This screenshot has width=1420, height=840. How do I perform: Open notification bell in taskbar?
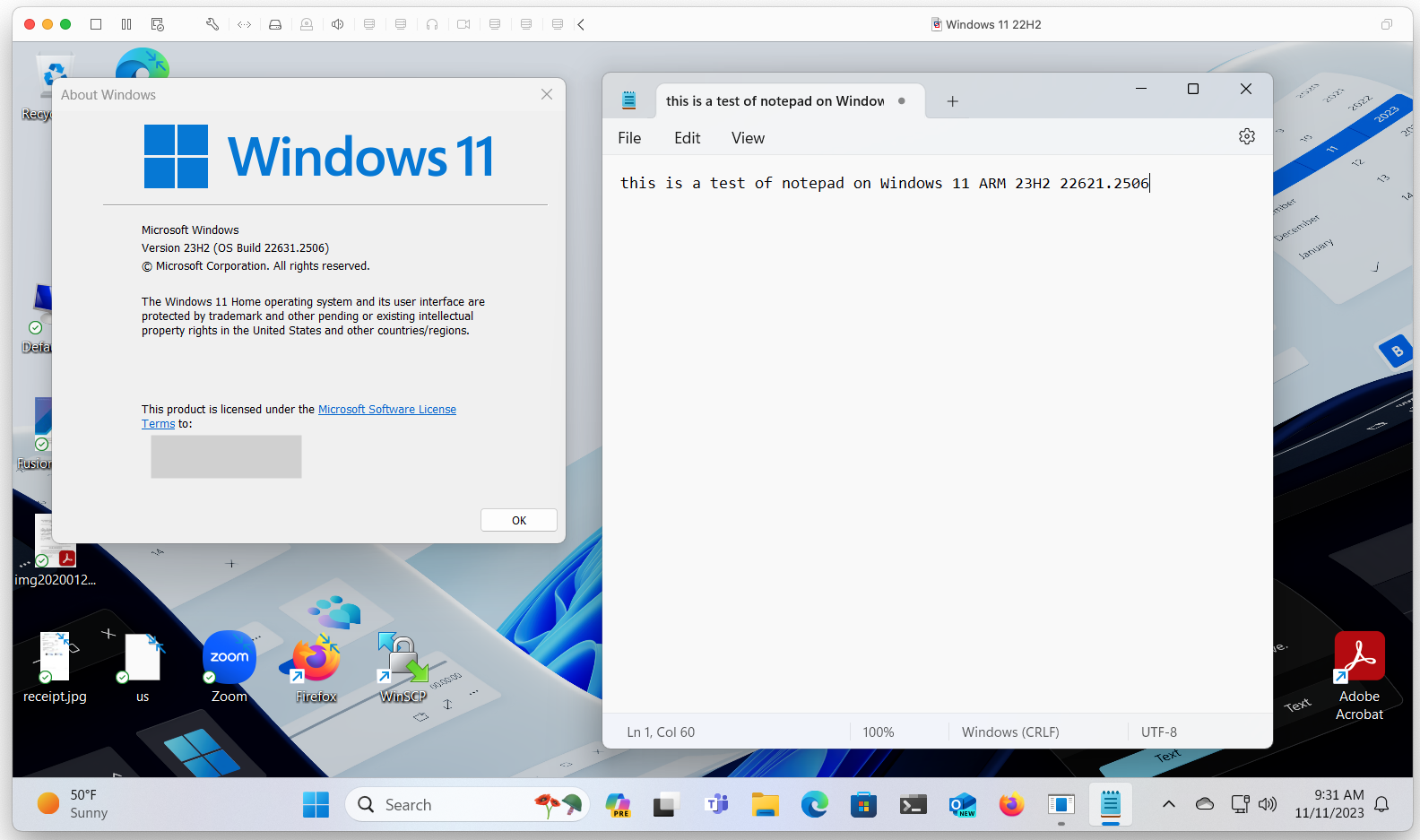(x=1382, y=804)
